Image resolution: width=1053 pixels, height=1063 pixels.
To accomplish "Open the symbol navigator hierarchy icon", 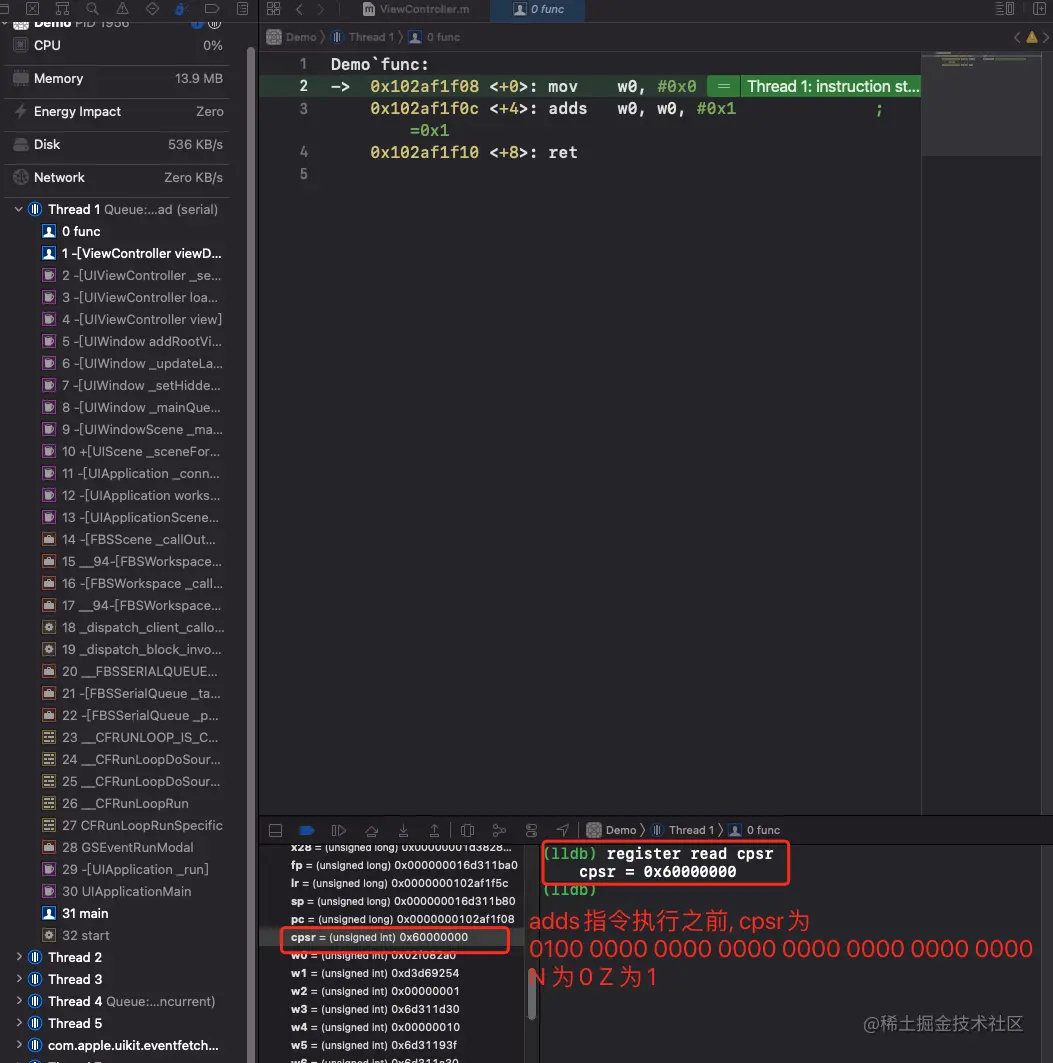I will (62, 9).
